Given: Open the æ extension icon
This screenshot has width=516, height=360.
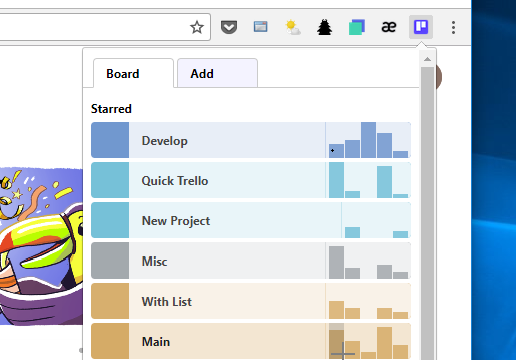Looking at the screenshot, I should point(389,27).
